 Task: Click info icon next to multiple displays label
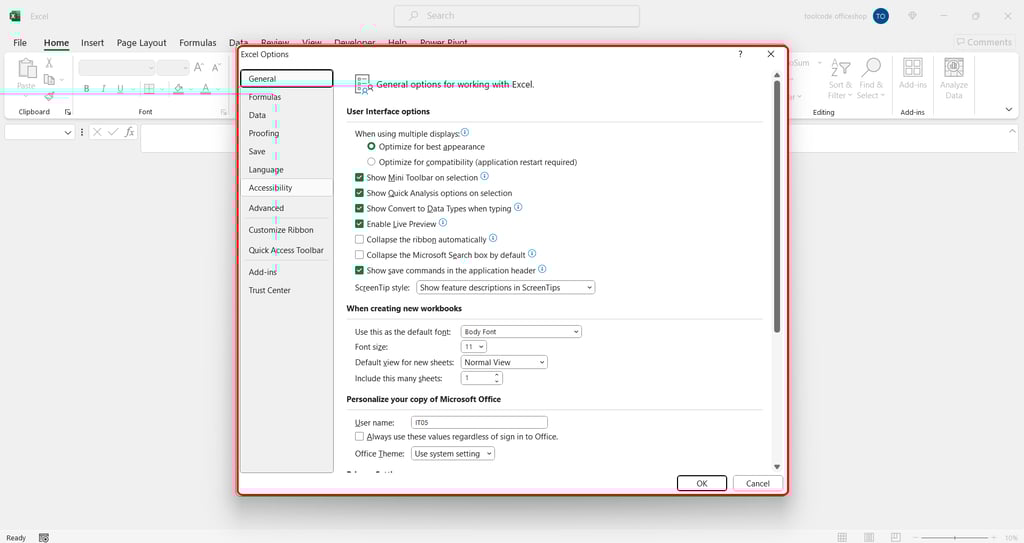click(x=465, y=132)
